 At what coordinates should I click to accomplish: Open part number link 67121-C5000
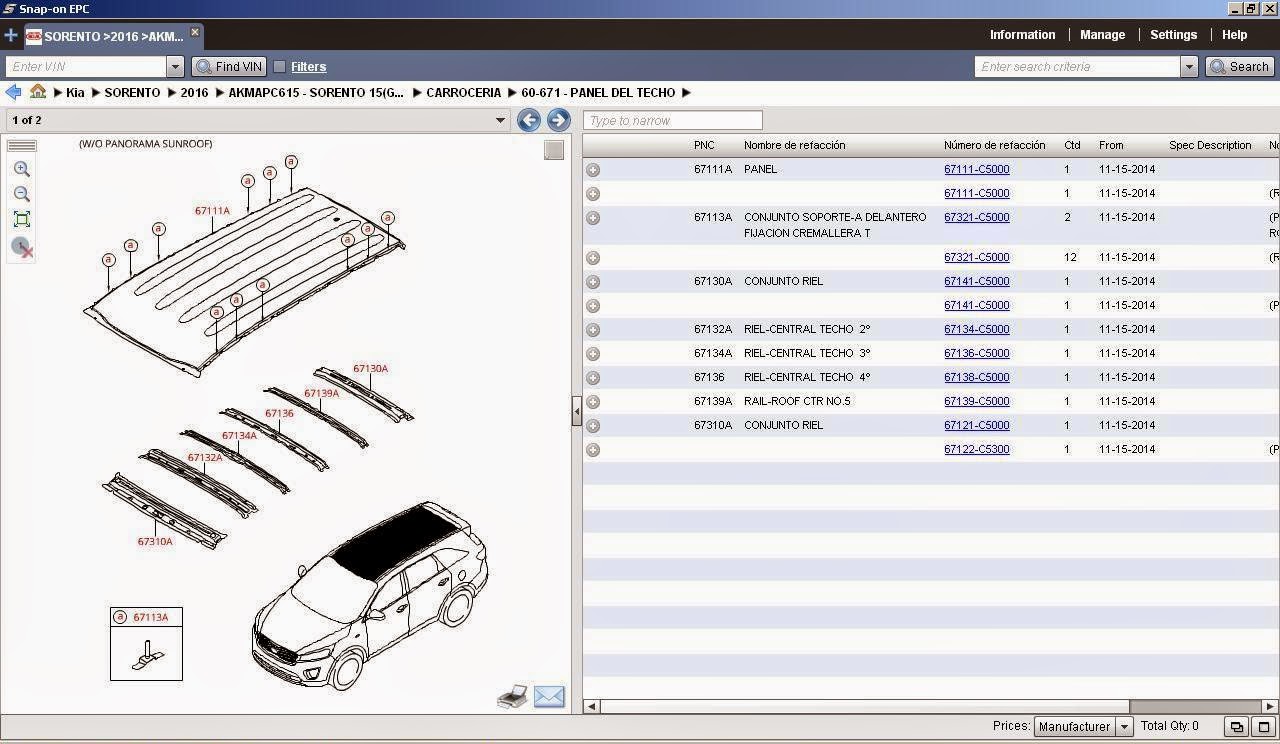pyautogui.click(x=976, y=425)
